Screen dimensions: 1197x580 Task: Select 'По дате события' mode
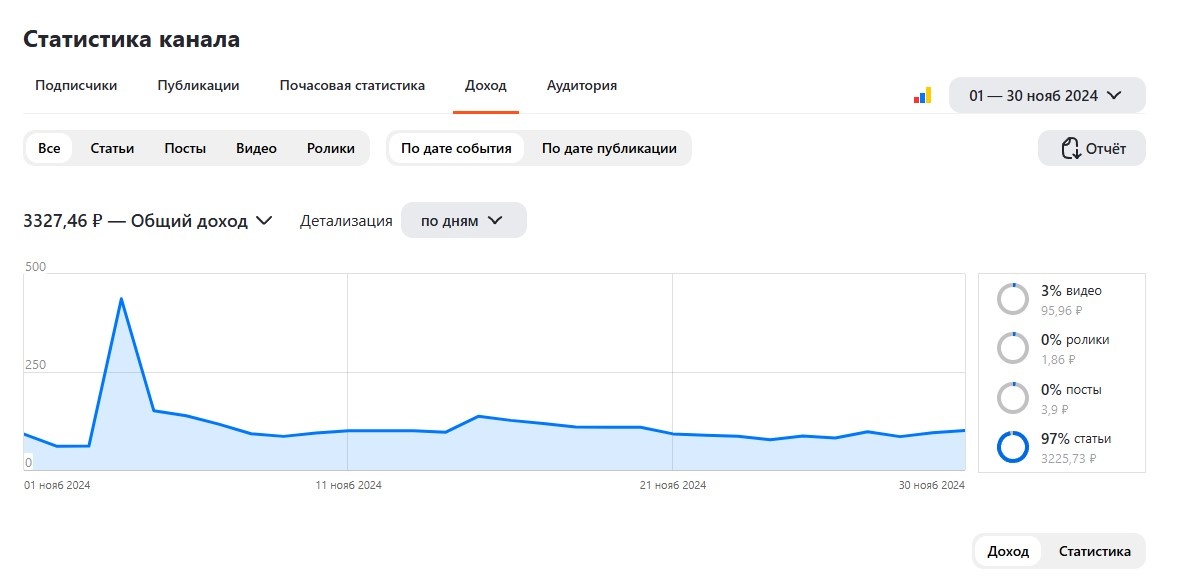point(456,149)
